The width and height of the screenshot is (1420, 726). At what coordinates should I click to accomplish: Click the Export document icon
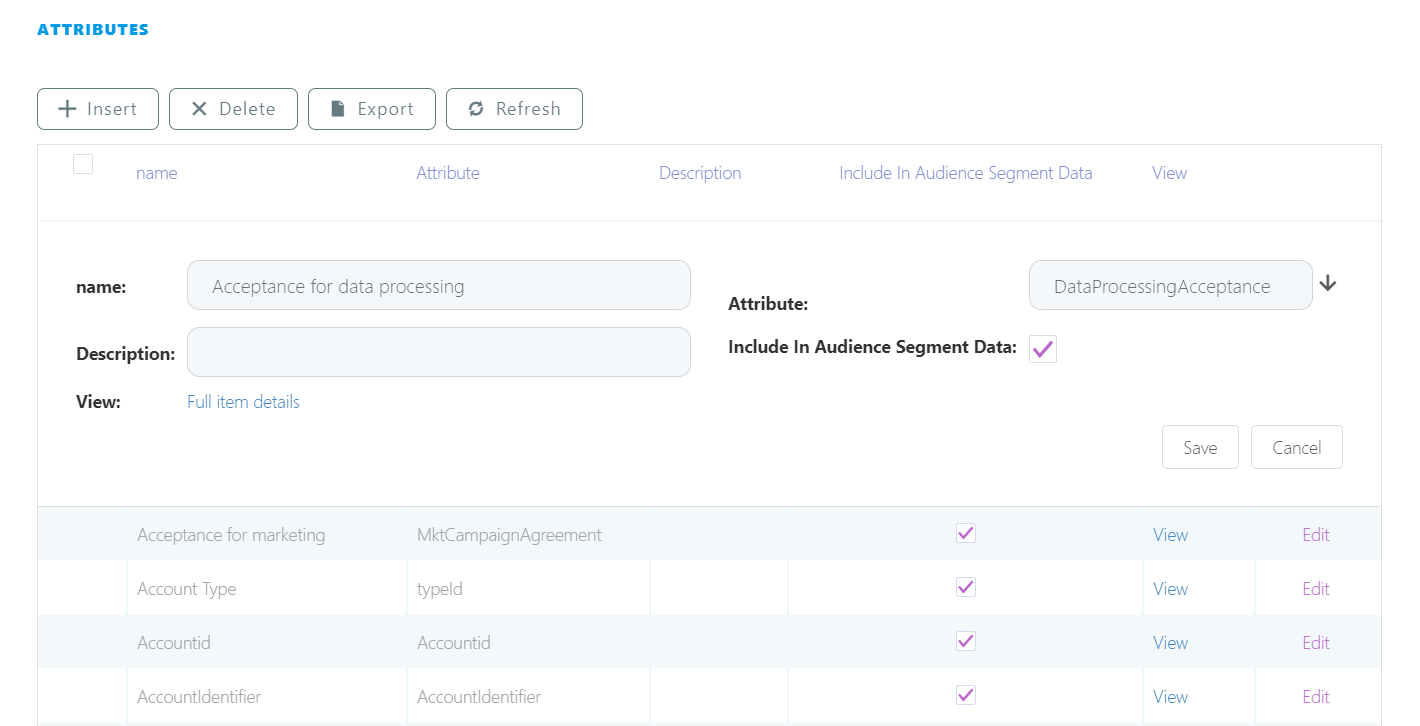[x=338, y=109]
